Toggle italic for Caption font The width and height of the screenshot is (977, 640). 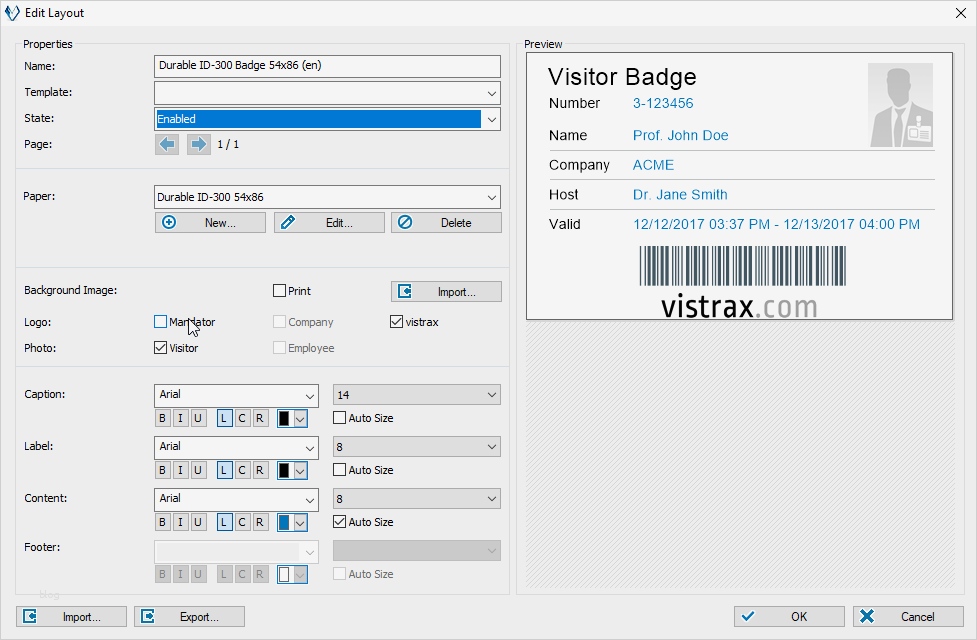(180, 418)
